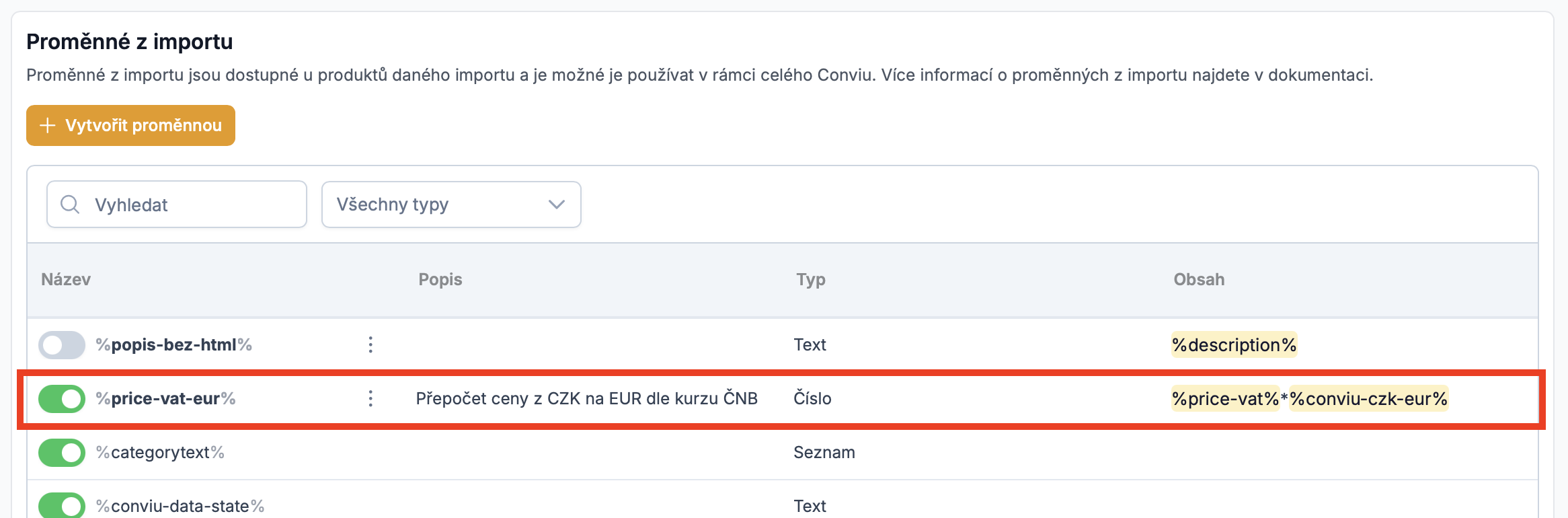Click the Název column header
1568x518 pixels.
(x=66, y=280)
